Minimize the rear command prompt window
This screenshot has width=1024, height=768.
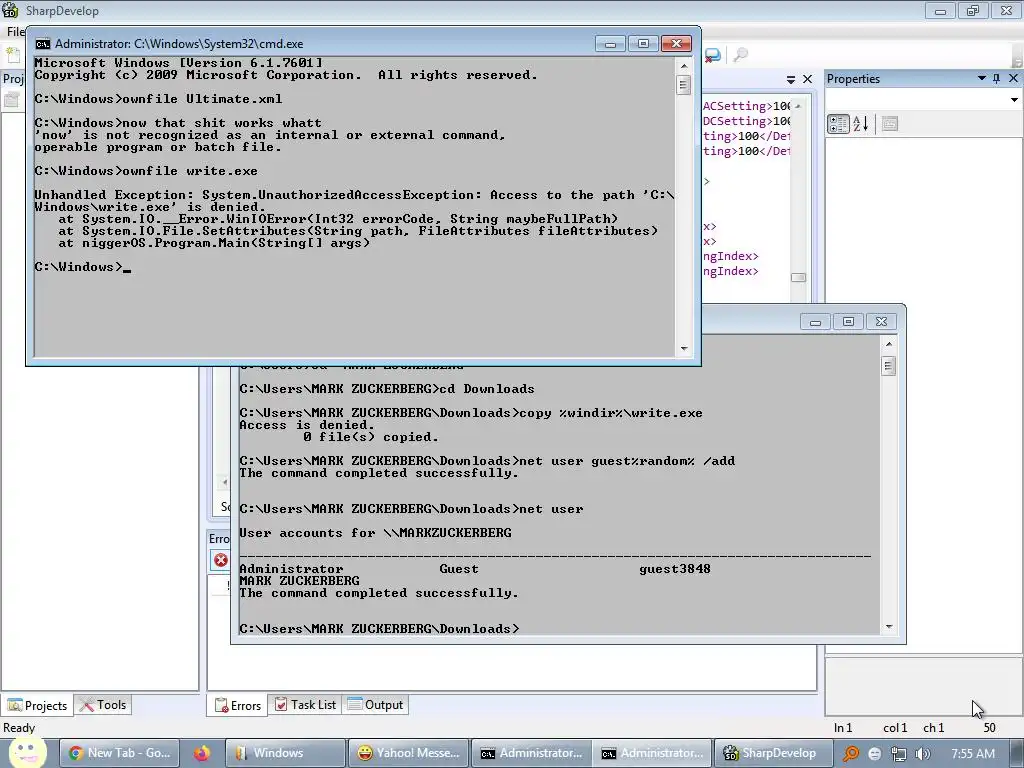pos(815,322)
